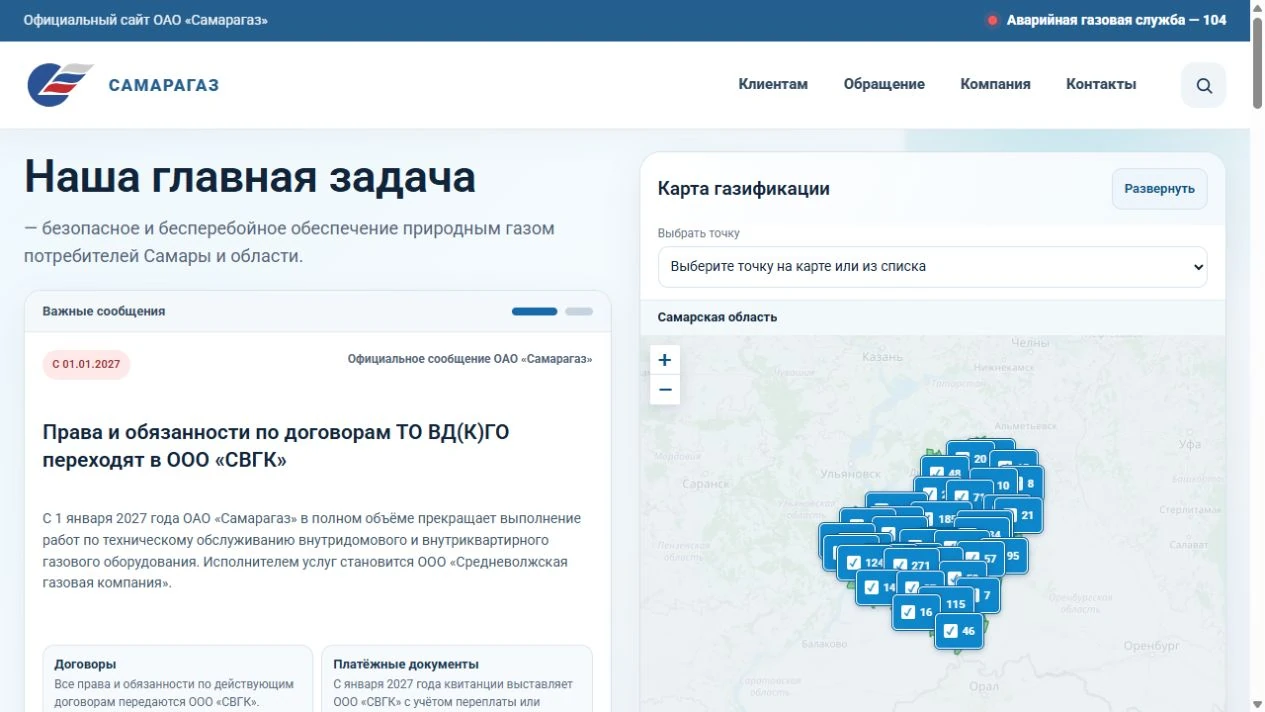The image size is (1265, 712).
Task: Click the Важные сообщения header
Action: click(104, 311)
